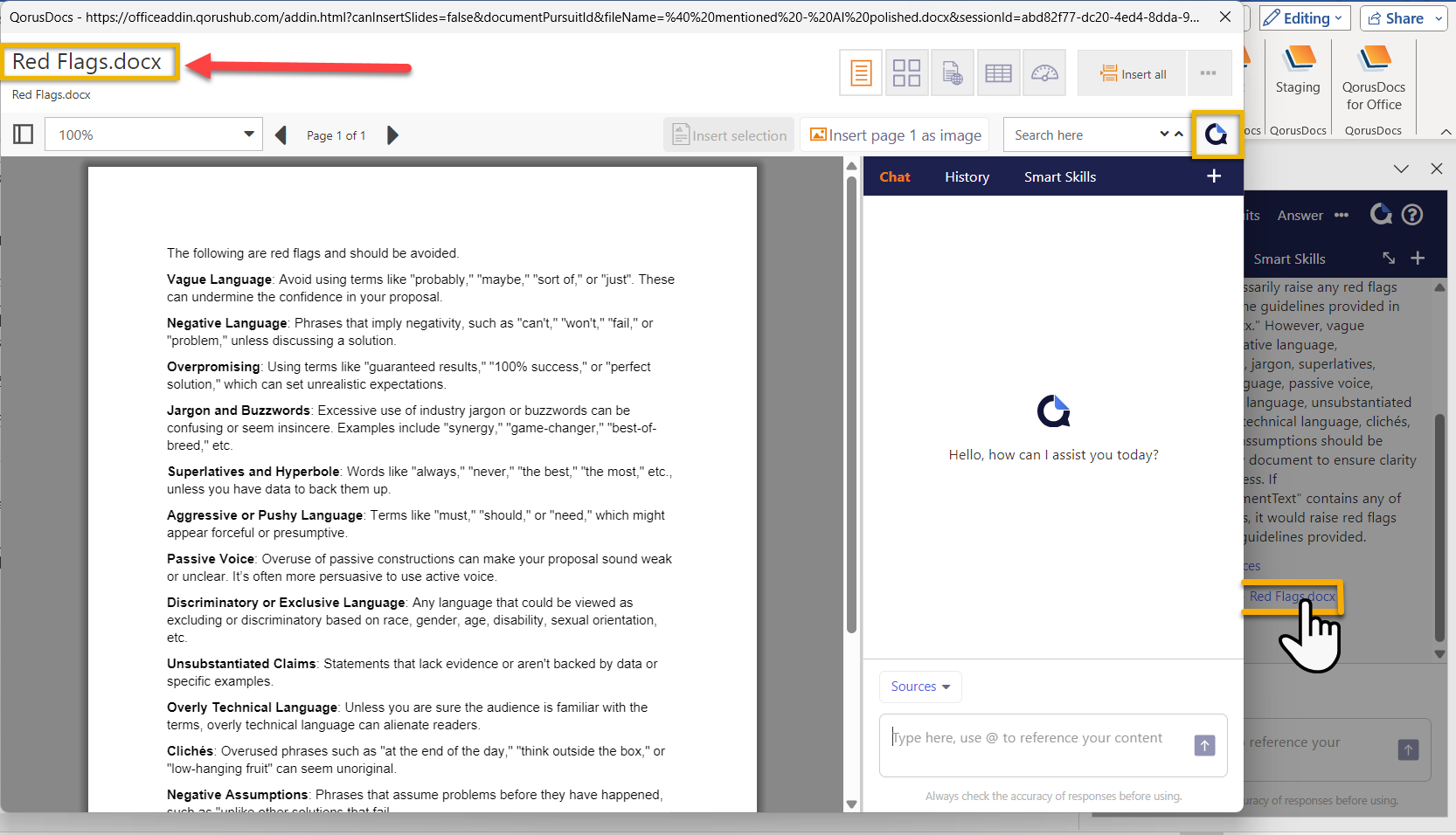Click the table view icon
This screenshot has height=835, width=1456.
(x=997, y=73)
